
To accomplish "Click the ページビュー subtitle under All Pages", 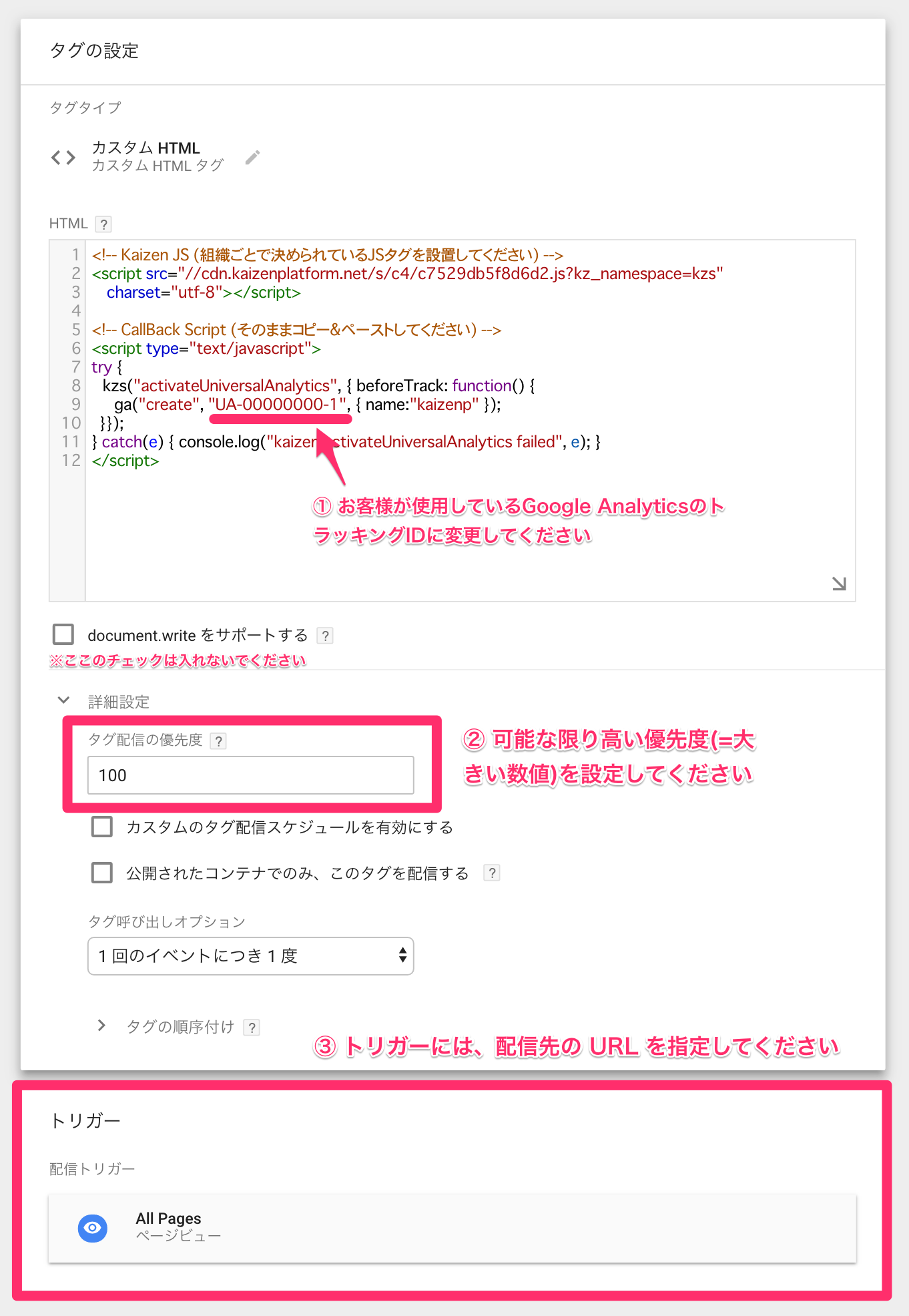I will coord(178,1236).
